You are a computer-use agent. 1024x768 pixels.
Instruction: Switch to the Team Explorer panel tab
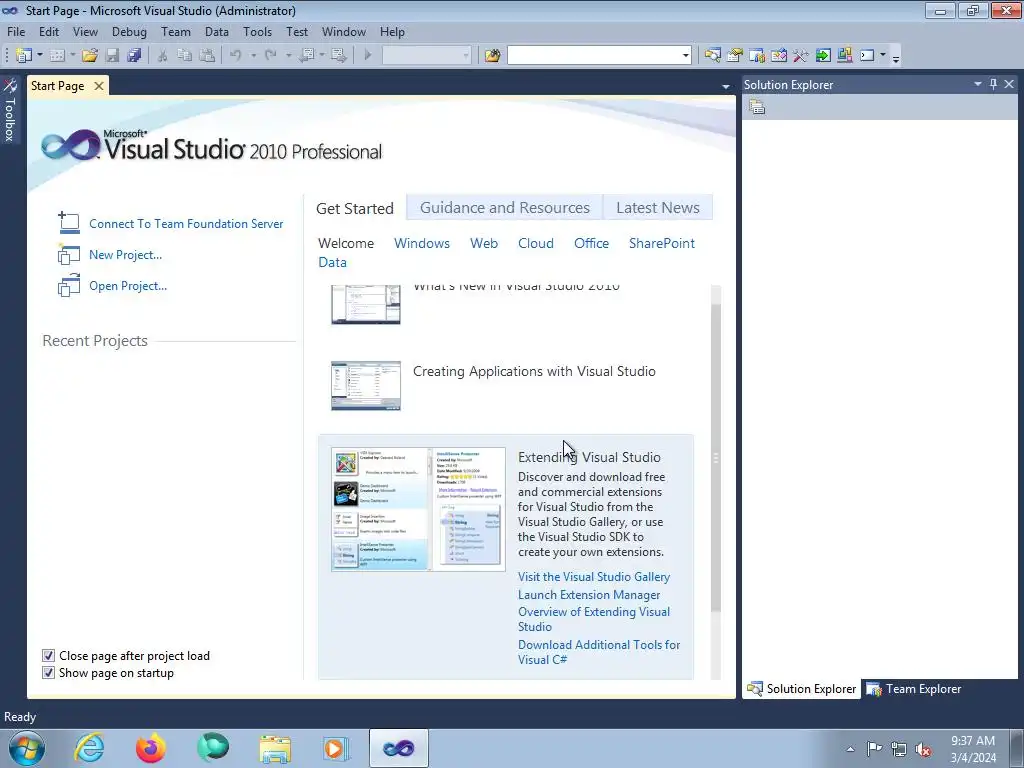point(914,689)
